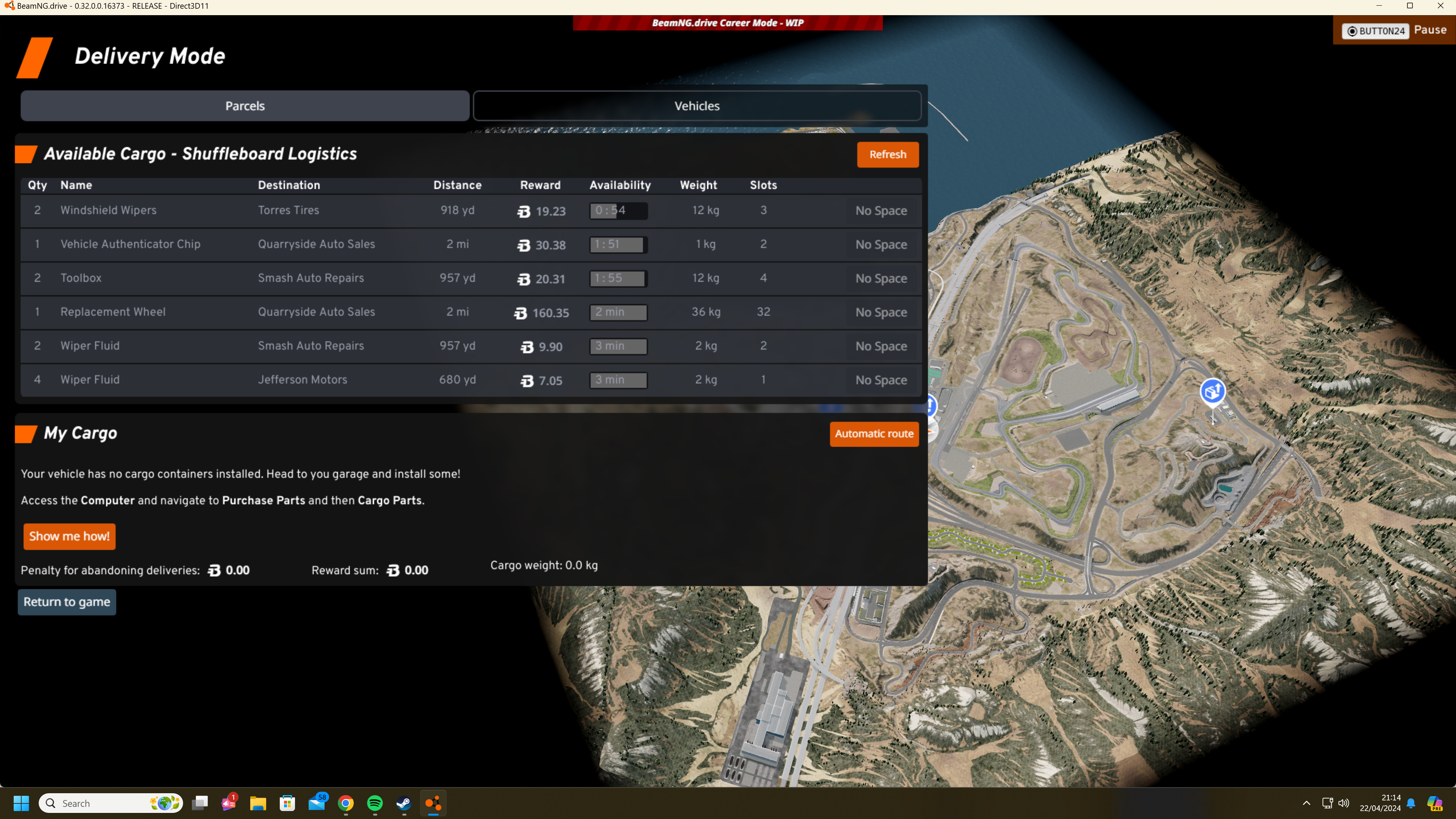Click Windshield Wipers availability timer bar
The width and height of the screenshot is (1456, 819).
618,211
